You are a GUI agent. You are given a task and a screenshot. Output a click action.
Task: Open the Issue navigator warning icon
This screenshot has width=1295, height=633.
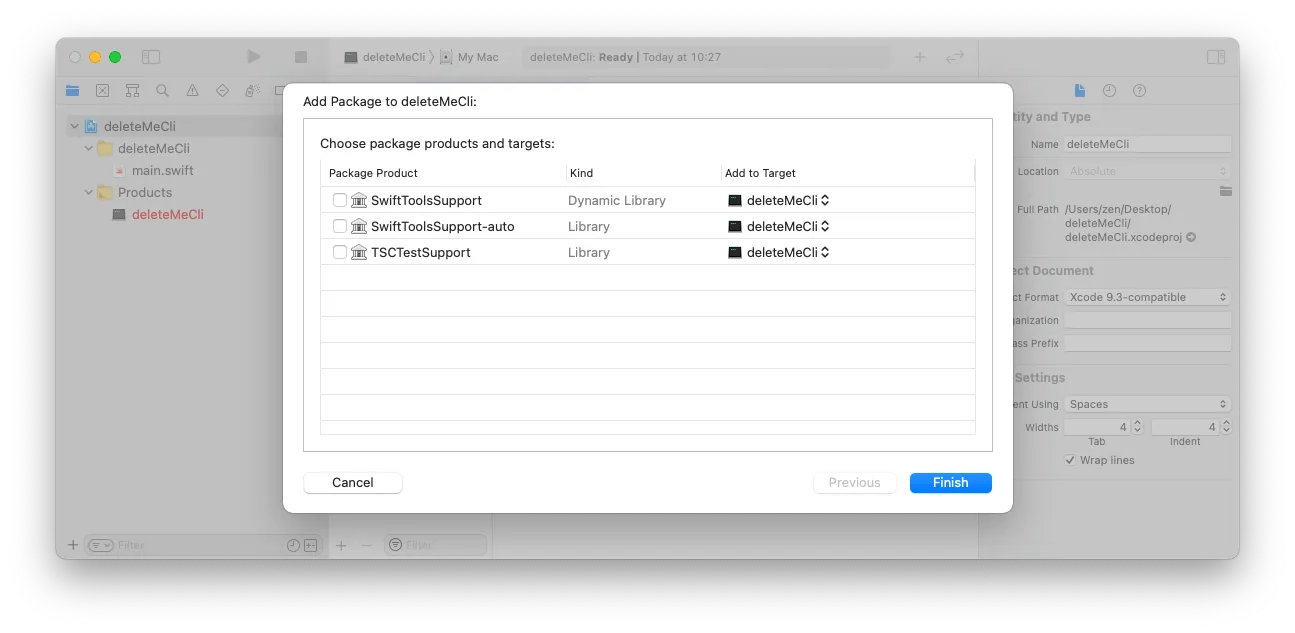[192, 91]
